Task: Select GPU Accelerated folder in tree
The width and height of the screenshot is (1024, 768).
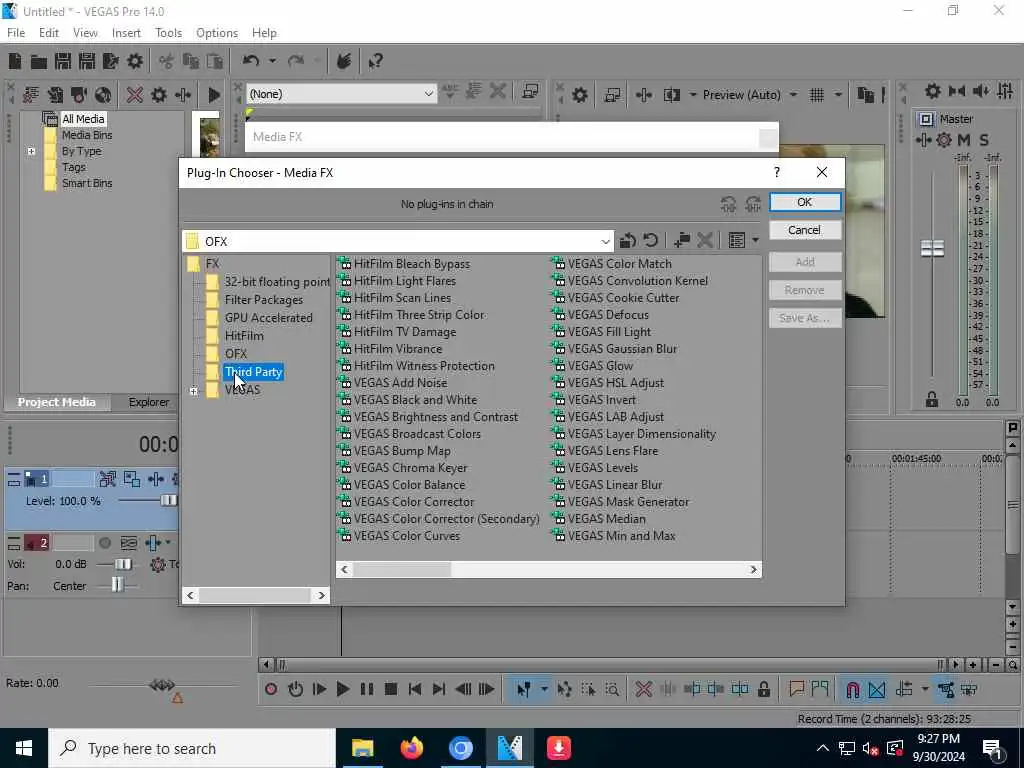Action: tap(268, 318)
